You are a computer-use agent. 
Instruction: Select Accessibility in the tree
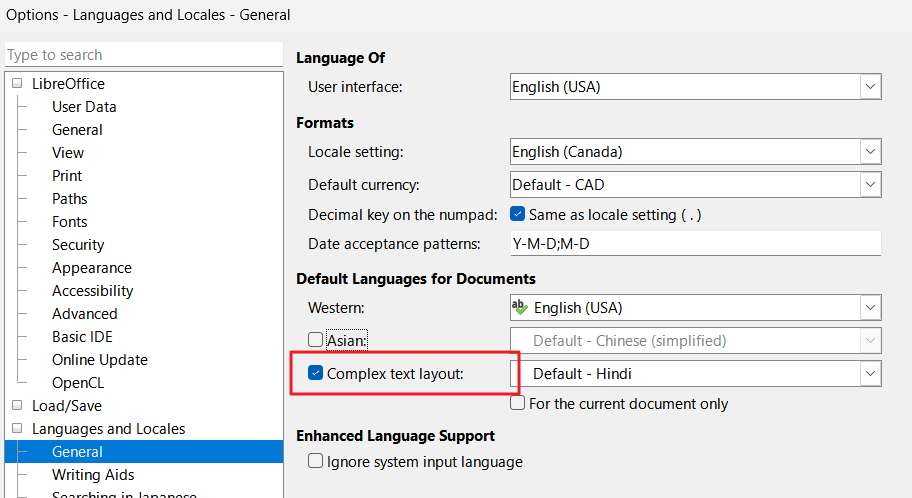[92, 291]
